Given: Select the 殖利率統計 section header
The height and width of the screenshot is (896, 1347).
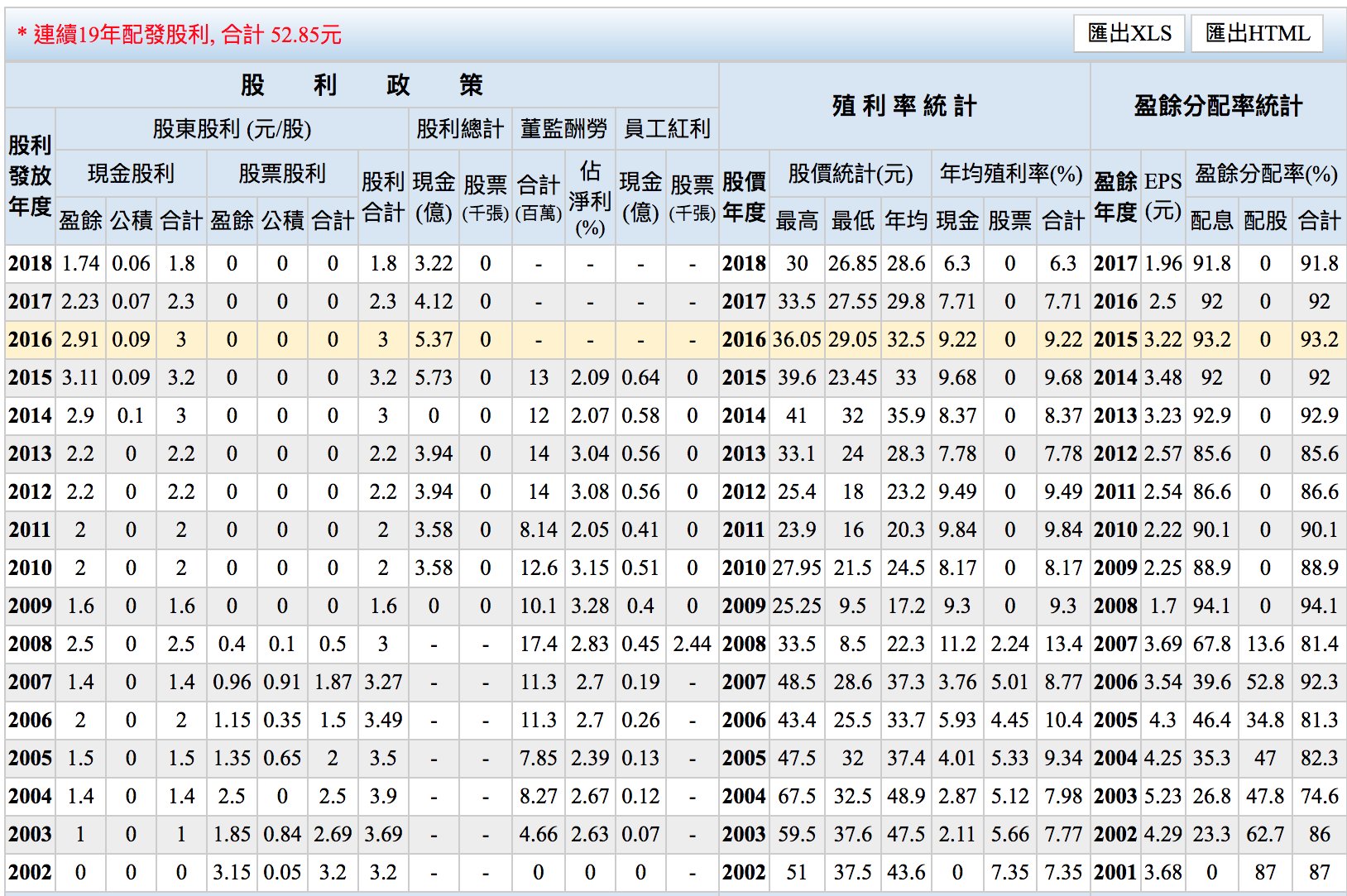Looking at the screenshot, I should tap(904, 106).
